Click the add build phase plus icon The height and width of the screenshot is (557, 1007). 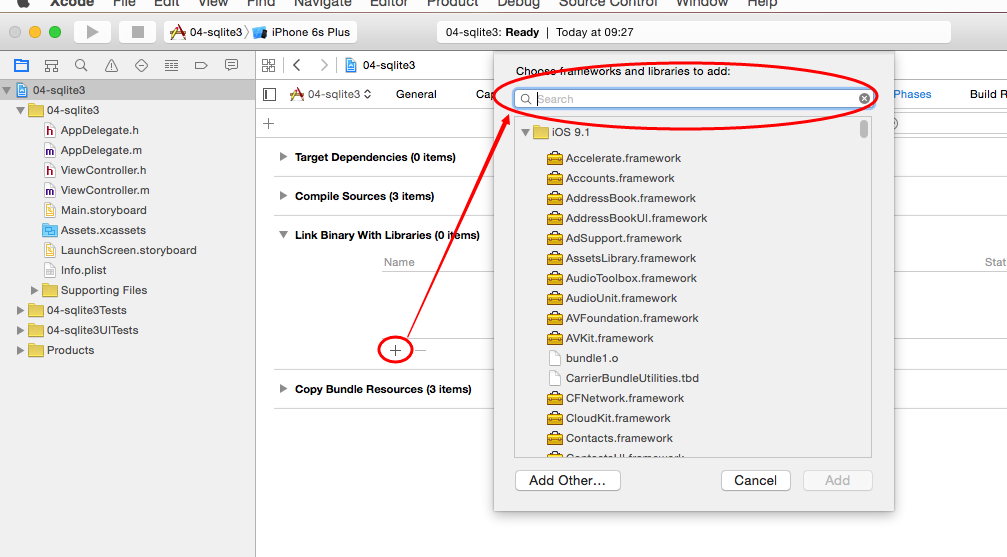[268, 123]
